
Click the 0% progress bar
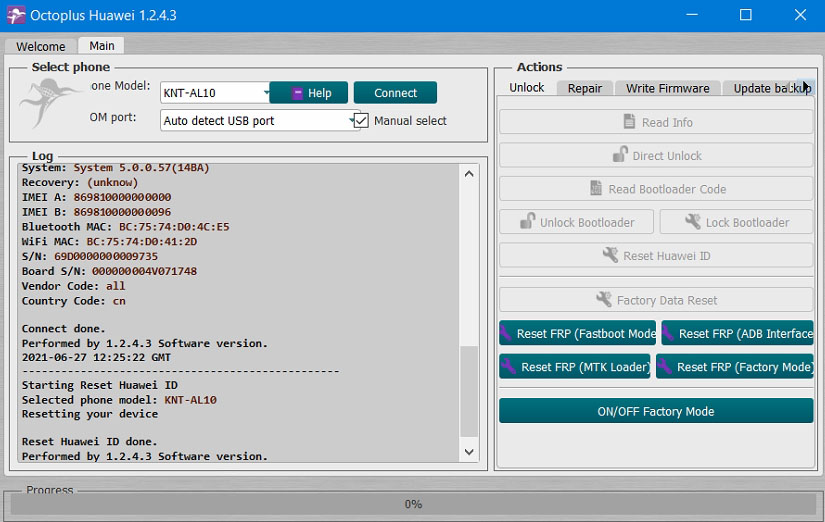point(413,504)
